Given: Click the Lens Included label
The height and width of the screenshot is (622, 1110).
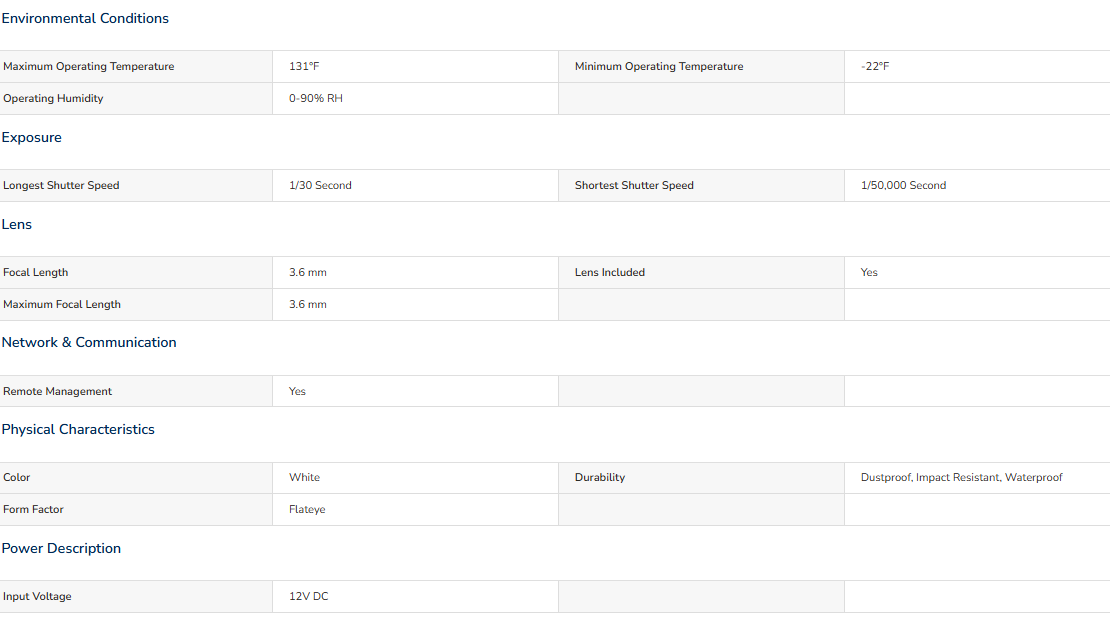Looking at the screenshot, I should pyautogui.click(x=610, y=272).
